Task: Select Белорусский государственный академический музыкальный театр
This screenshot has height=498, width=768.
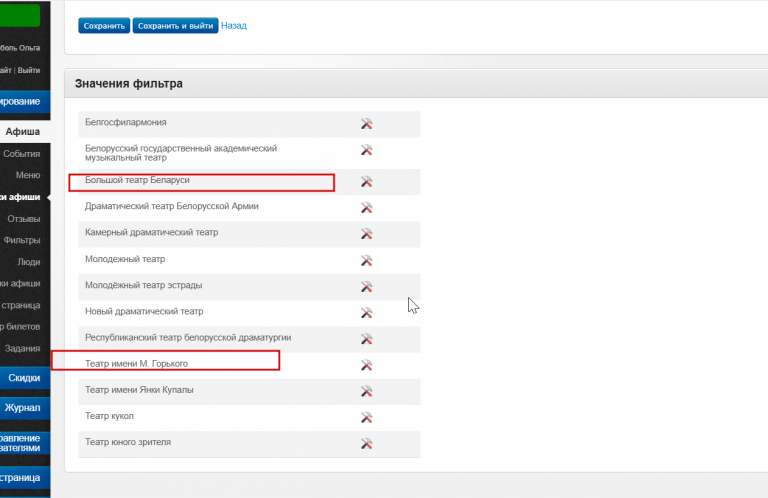Action: pyautogui.click(x=181, y=153)
